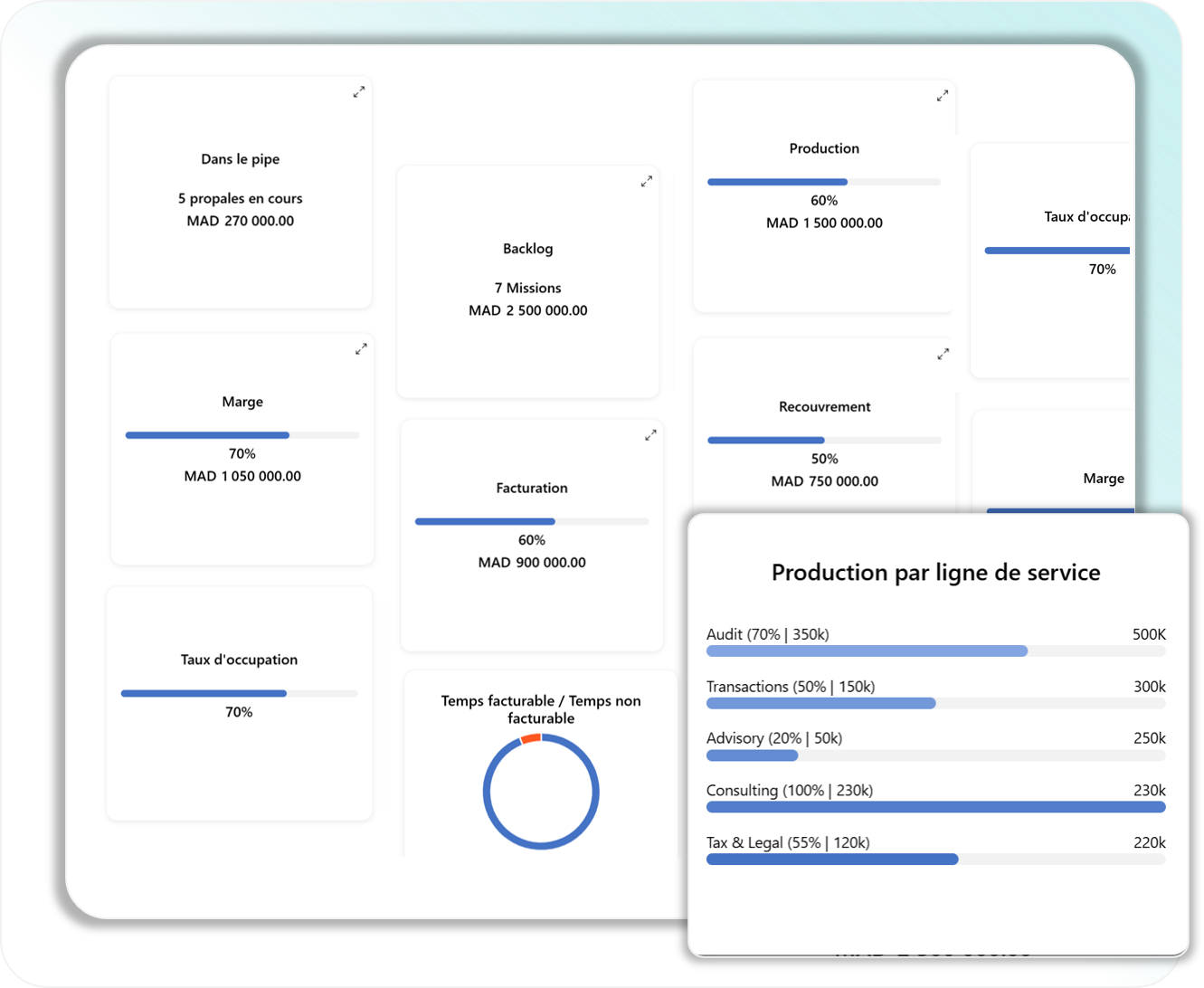The image size is (1204, 988).
Task: Expand the Facturation card
Action: pyautogui.click(x=650, y=435)
